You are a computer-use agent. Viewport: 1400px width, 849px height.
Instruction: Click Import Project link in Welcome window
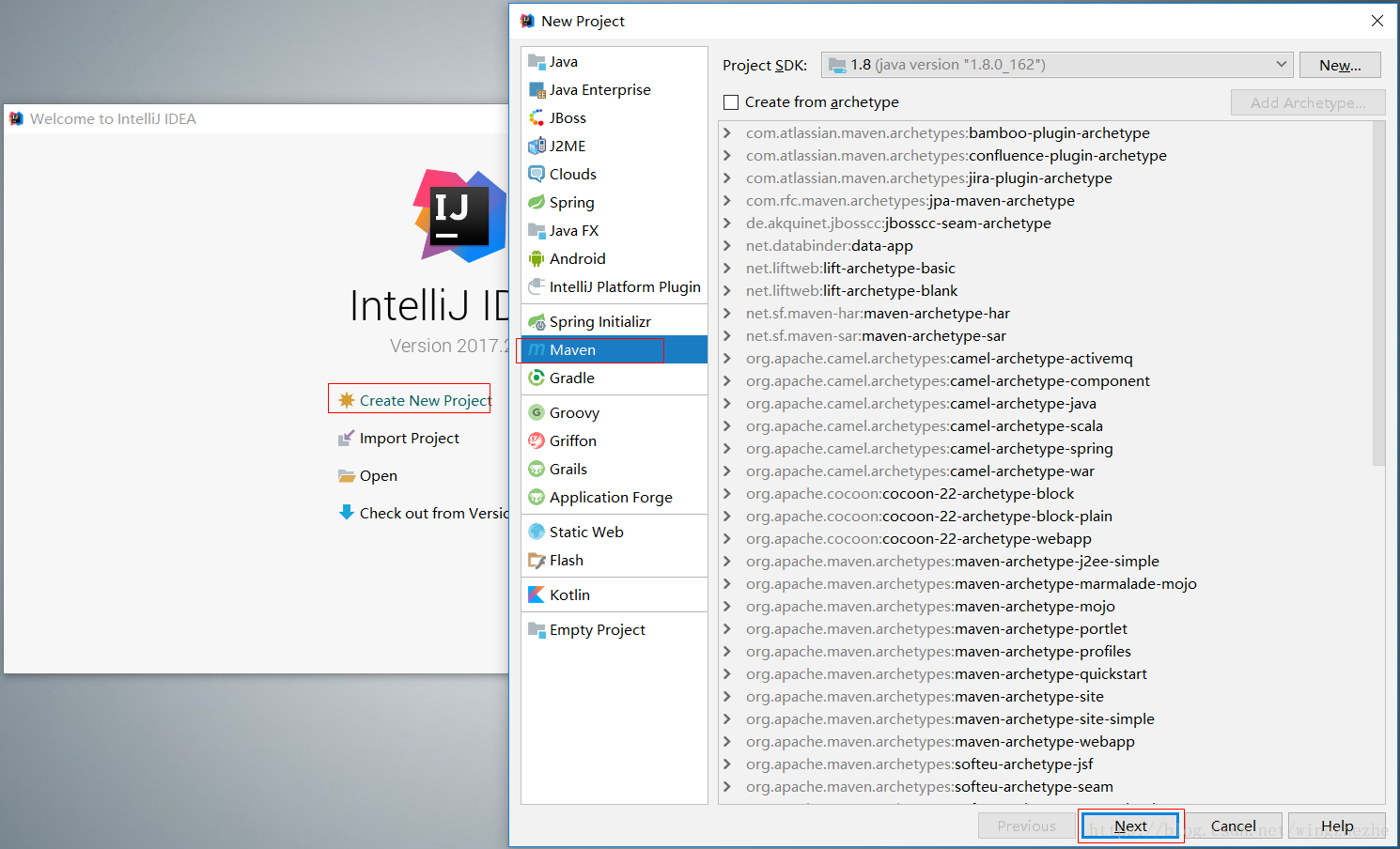pyautogui.click(x=410, y=438)
